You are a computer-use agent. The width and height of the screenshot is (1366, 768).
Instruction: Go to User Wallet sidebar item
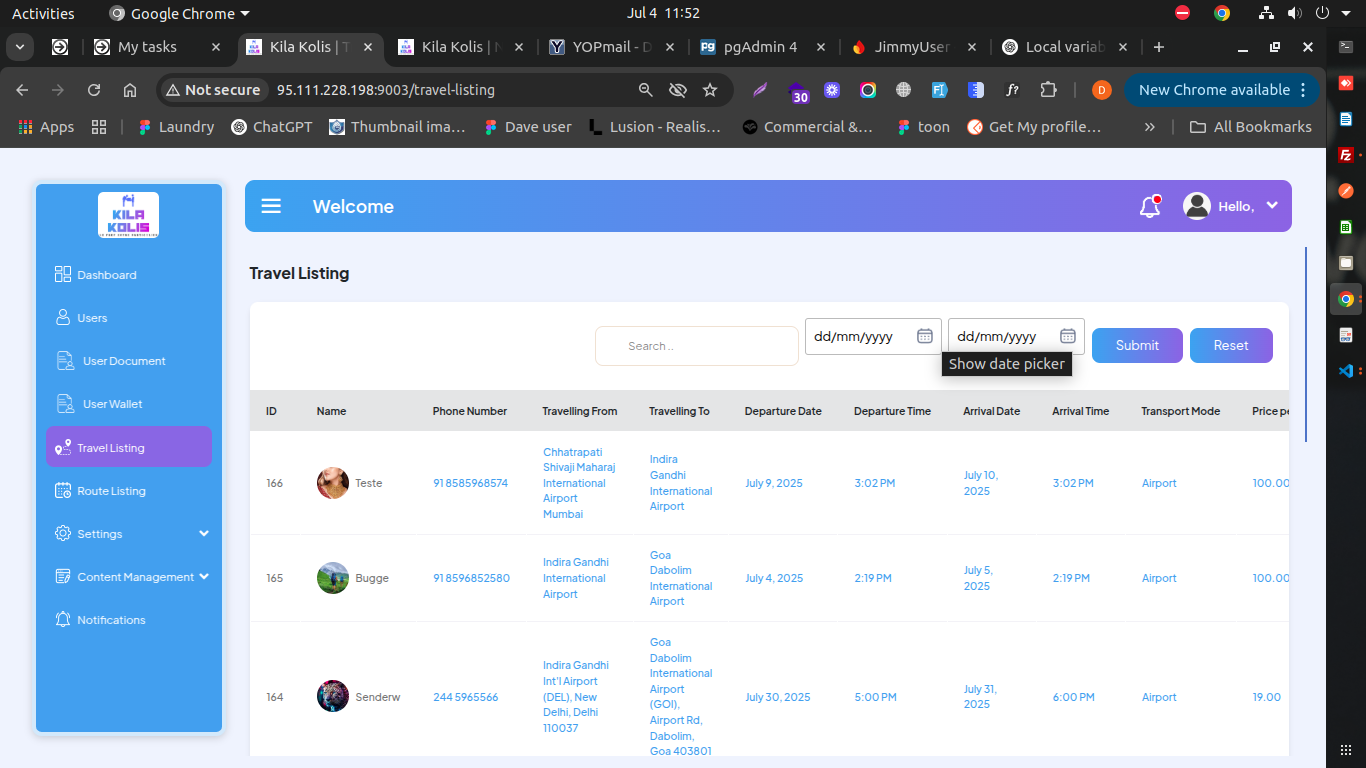[112, 404]
